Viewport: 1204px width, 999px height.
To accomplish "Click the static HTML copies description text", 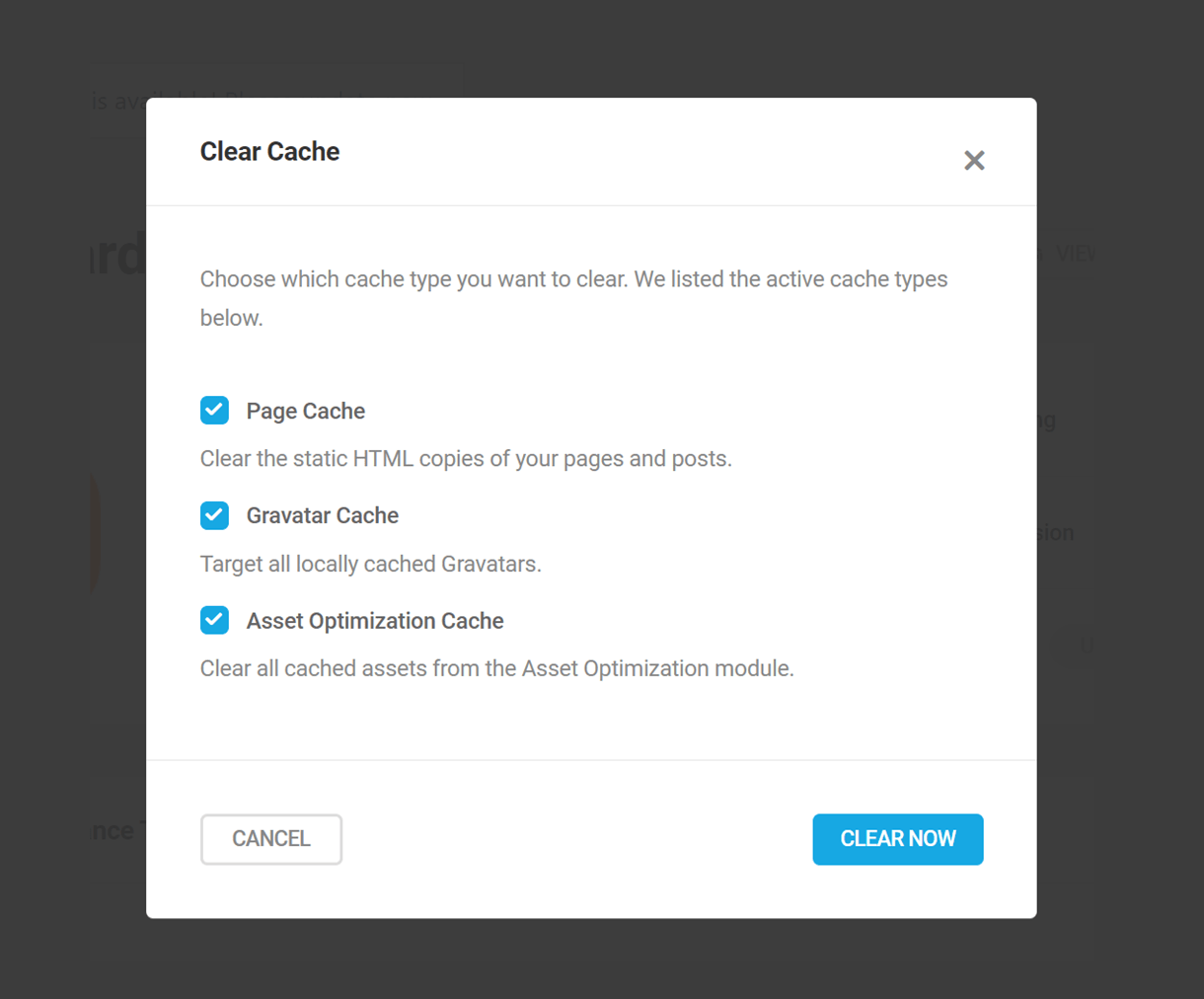I will [x=466, y=459].
